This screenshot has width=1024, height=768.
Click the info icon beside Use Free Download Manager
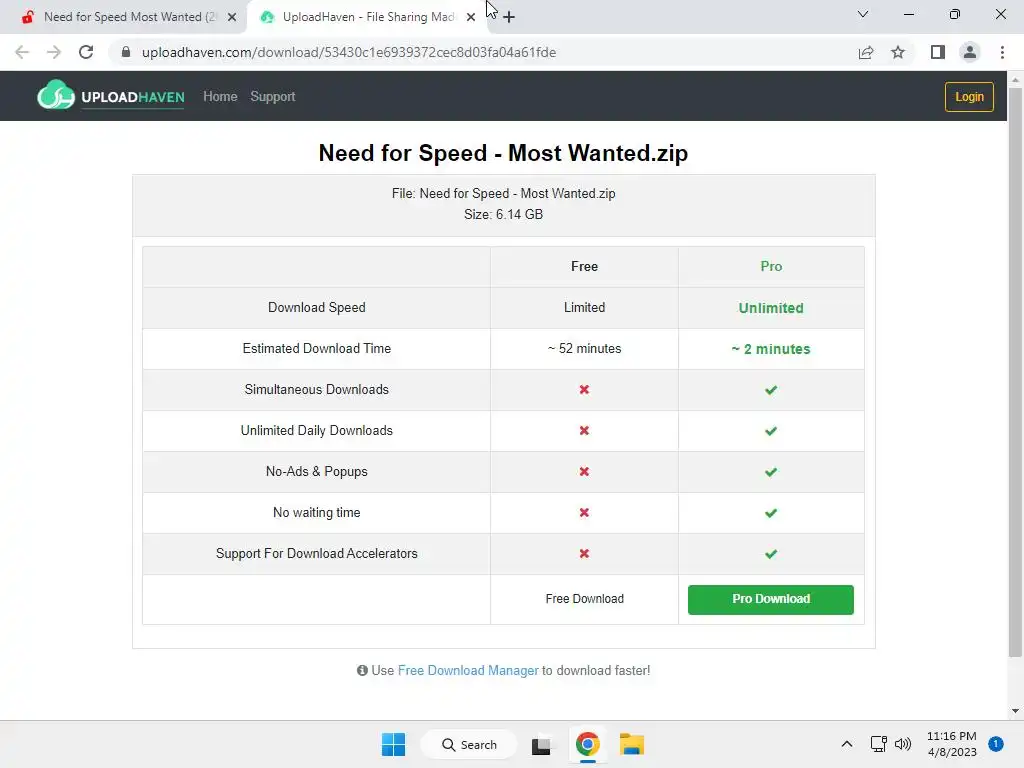pyautogui.click(x=362, y=671)
